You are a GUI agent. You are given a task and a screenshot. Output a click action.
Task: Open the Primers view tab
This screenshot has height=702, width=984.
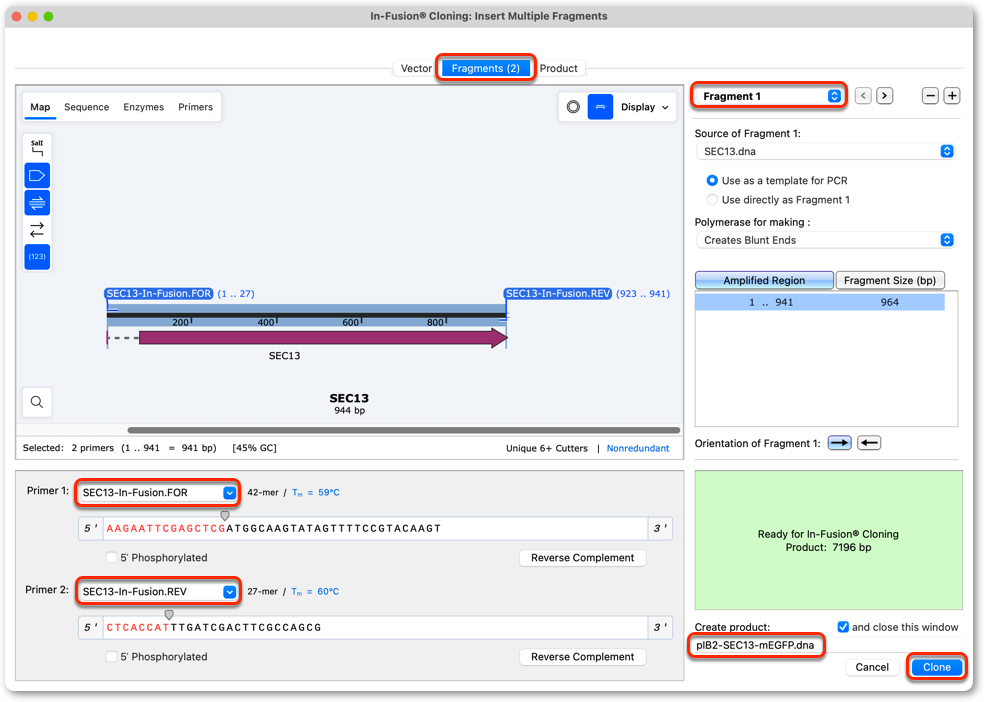195,107
